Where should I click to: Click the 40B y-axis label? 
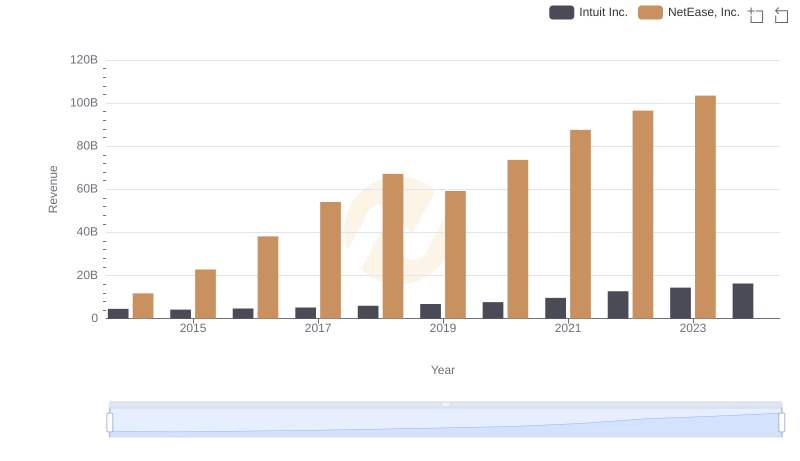(x=87, y=232)
